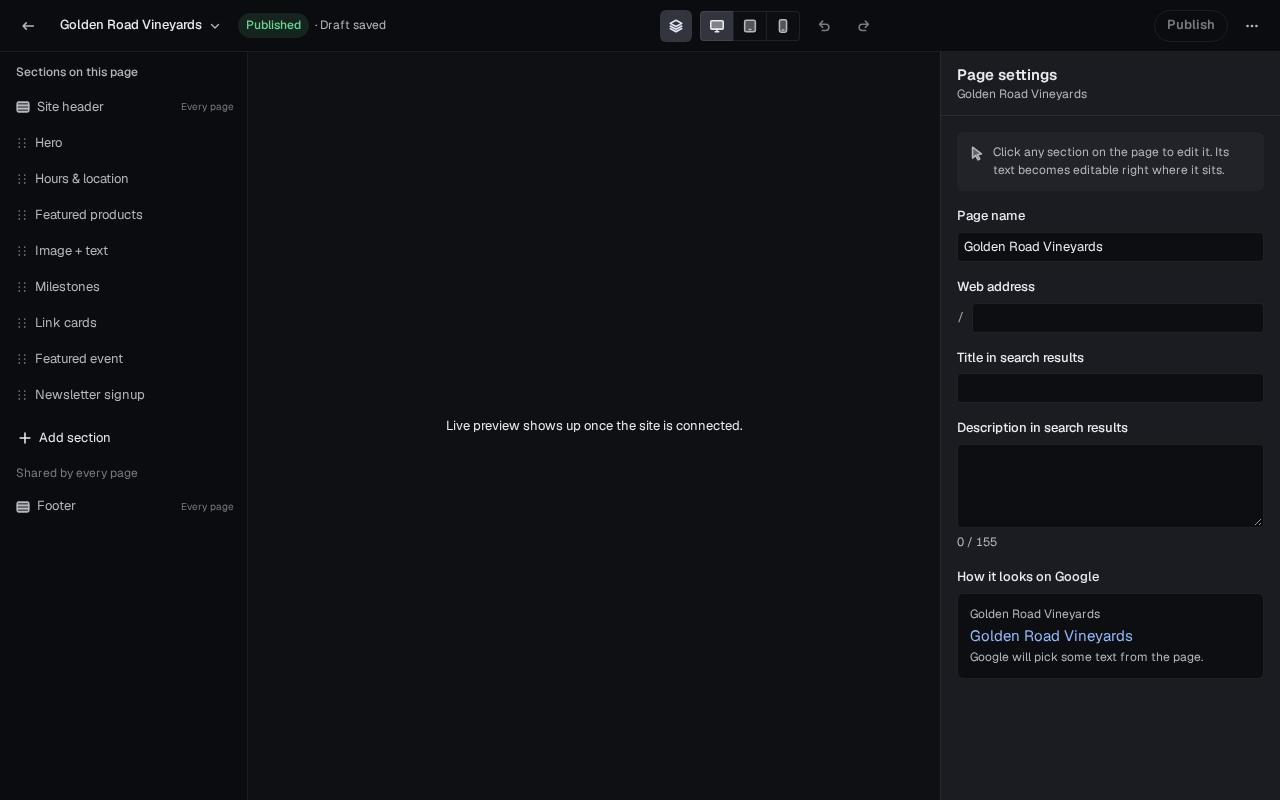Screen dimensions: 1280x800
Task: Select the Milestones section
Action: coord(124,287)
